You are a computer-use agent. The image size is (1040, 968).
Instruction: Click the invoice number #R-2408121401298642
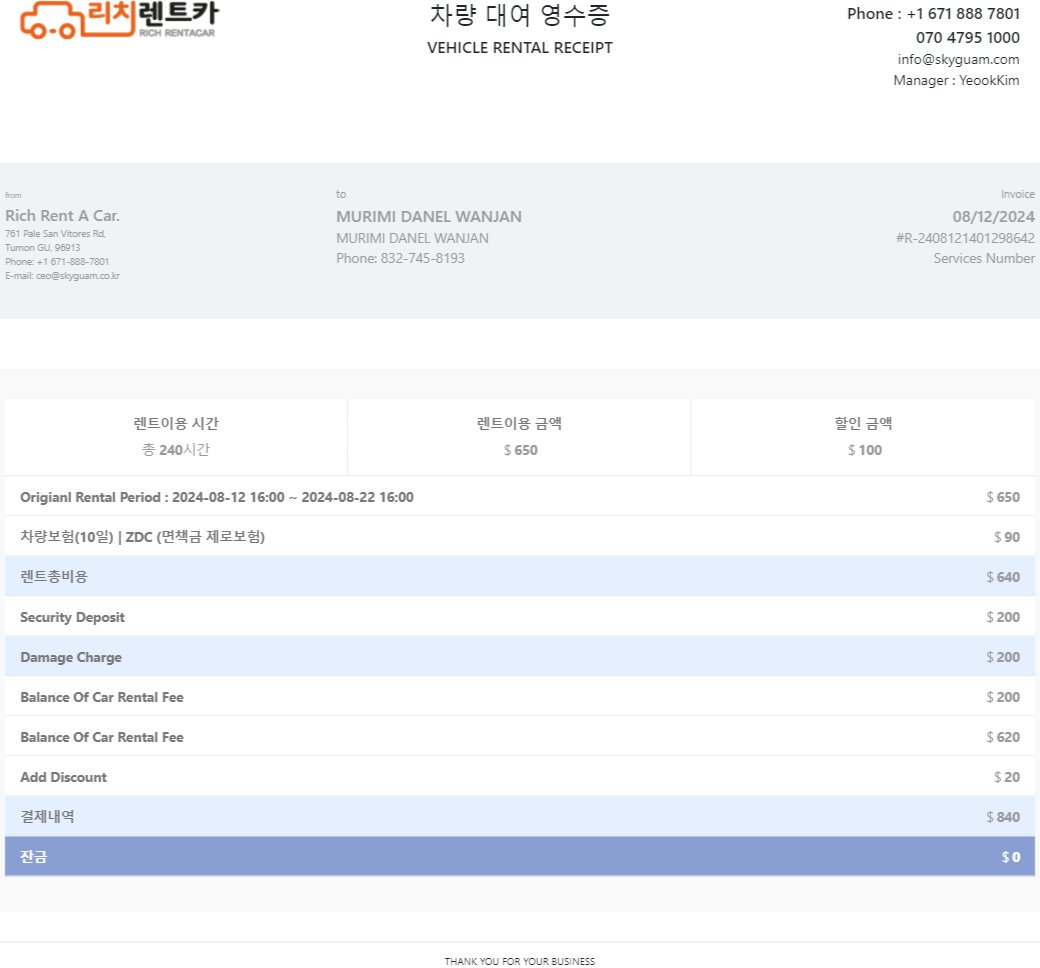click(965, 238)
